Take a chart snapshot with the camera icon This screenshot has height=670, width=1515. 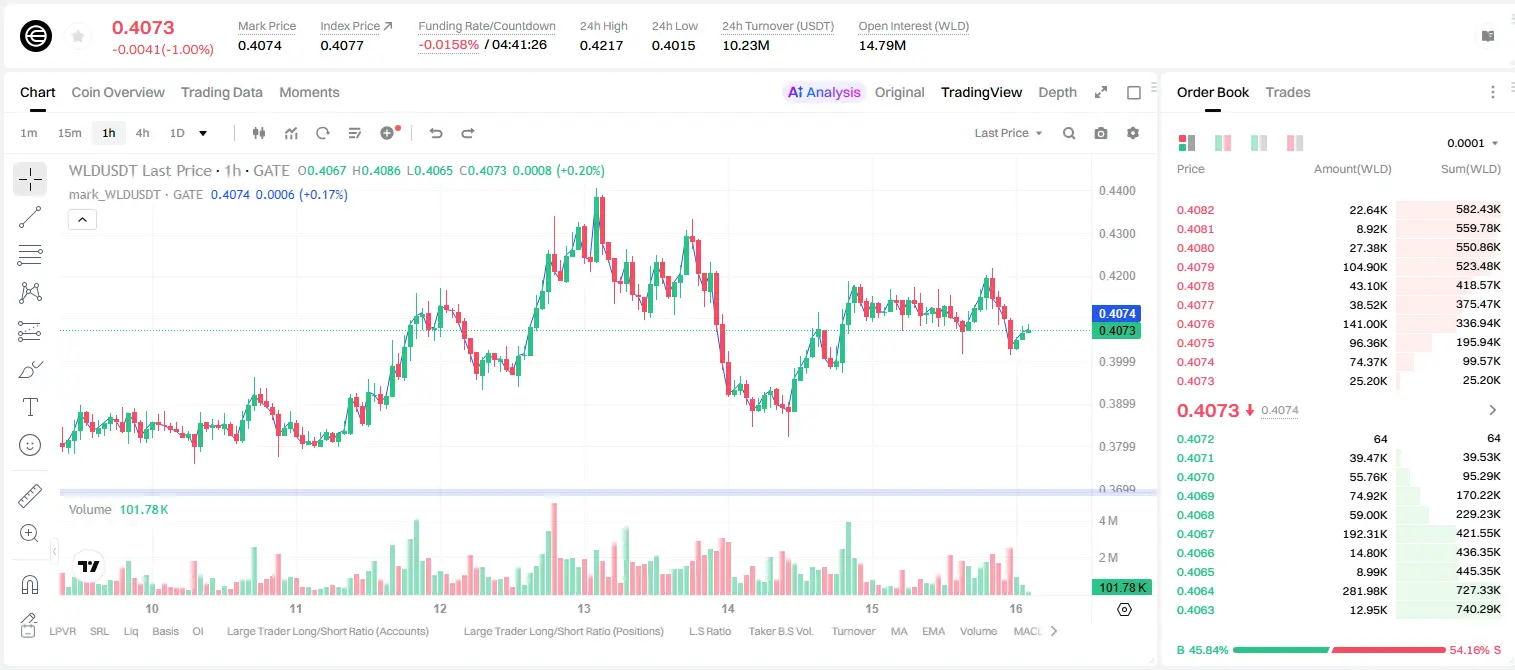(x=1101, y=133)
